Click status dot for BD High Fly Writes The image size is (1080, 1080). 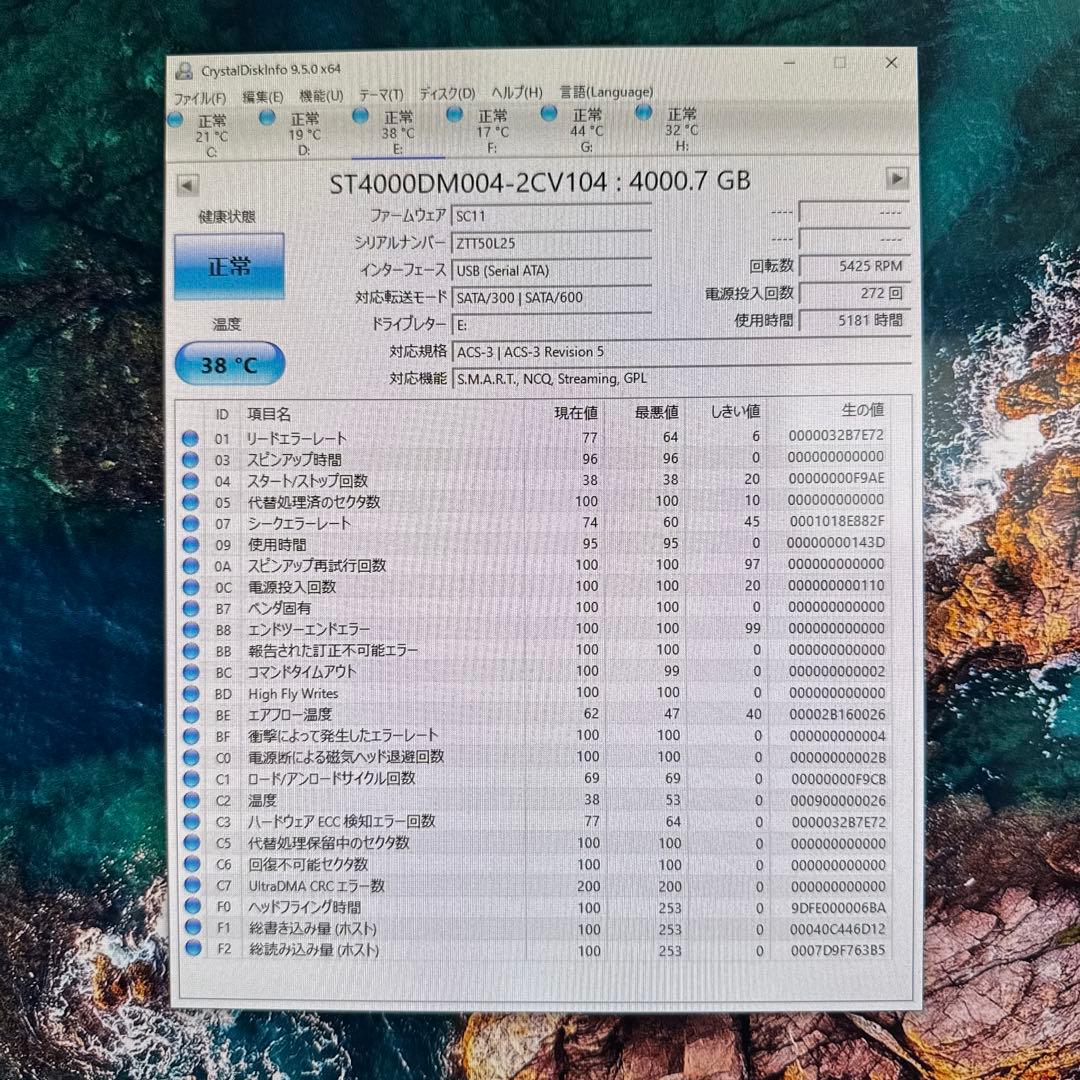191,694
